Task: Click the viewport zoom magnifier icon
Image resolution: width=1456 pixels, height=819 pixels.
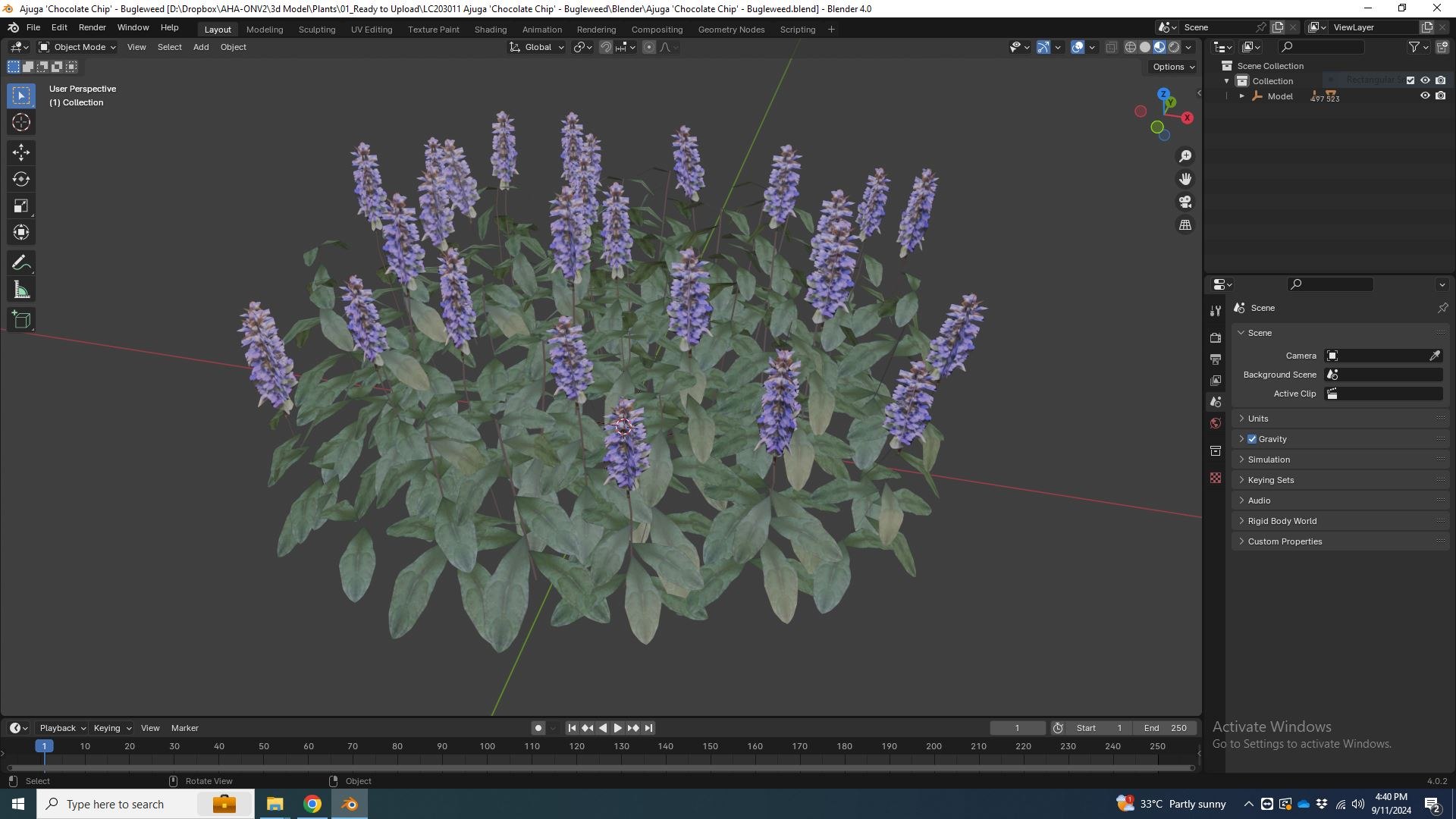Action: [1185, 156]
